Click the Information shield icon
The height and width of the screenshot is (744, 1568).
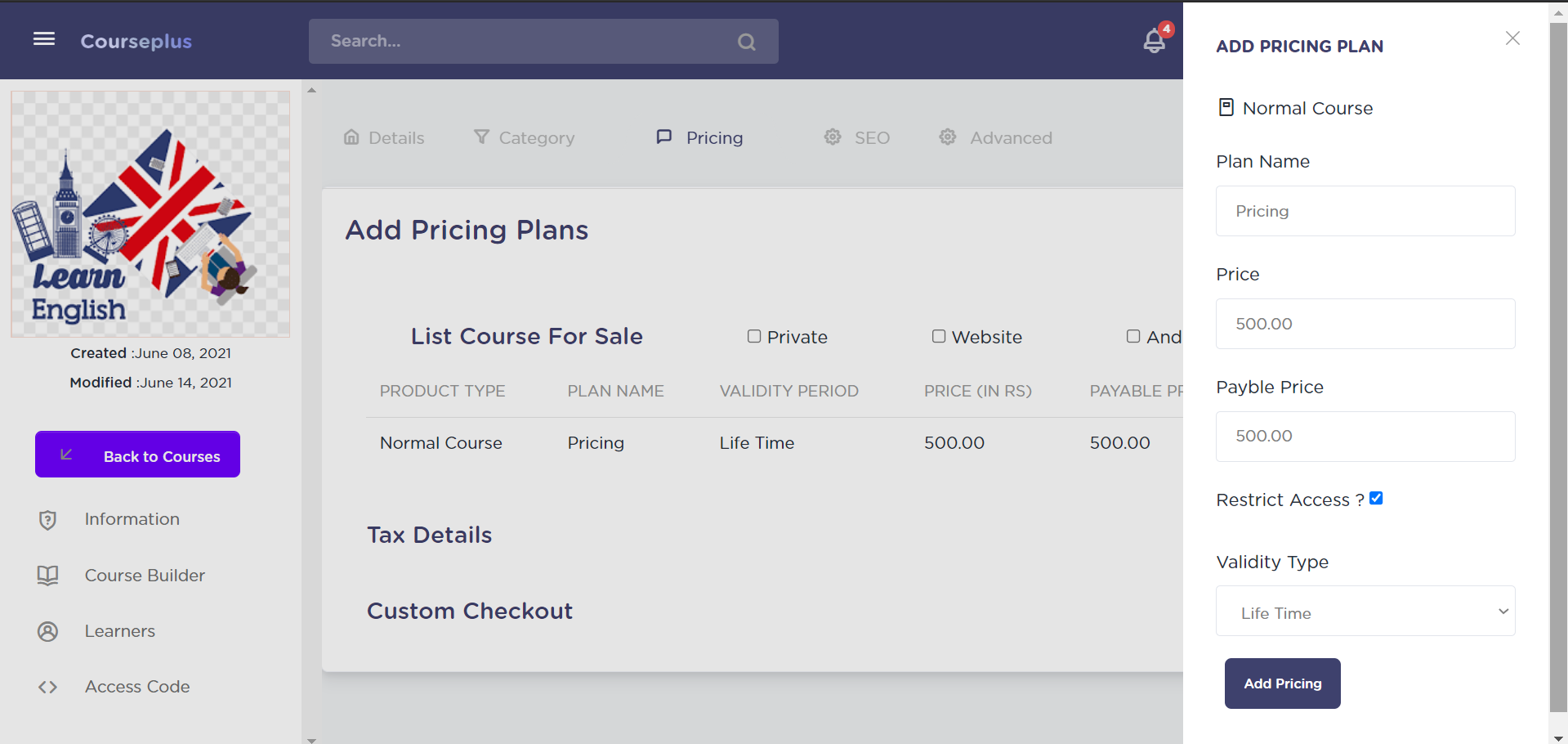tap(48, 520)
